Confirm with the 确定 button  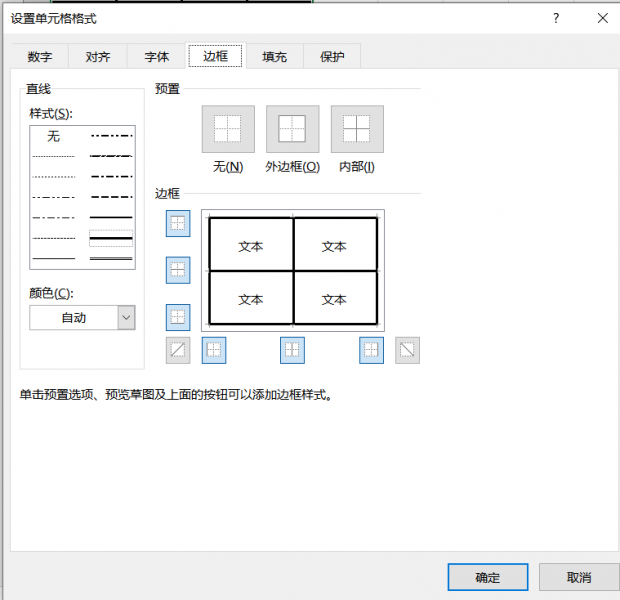pyautogui.click(x=488, y=577)
